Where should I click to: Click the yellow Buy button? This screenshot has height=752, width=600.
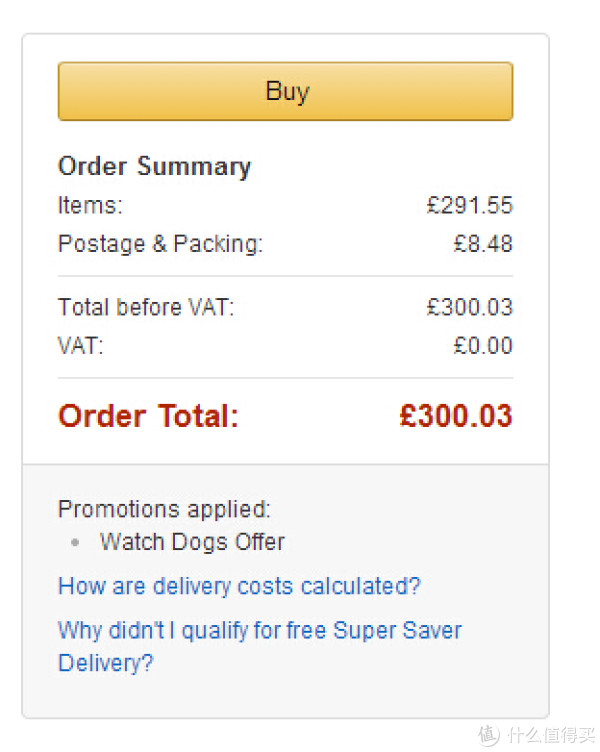pos(285,91)
